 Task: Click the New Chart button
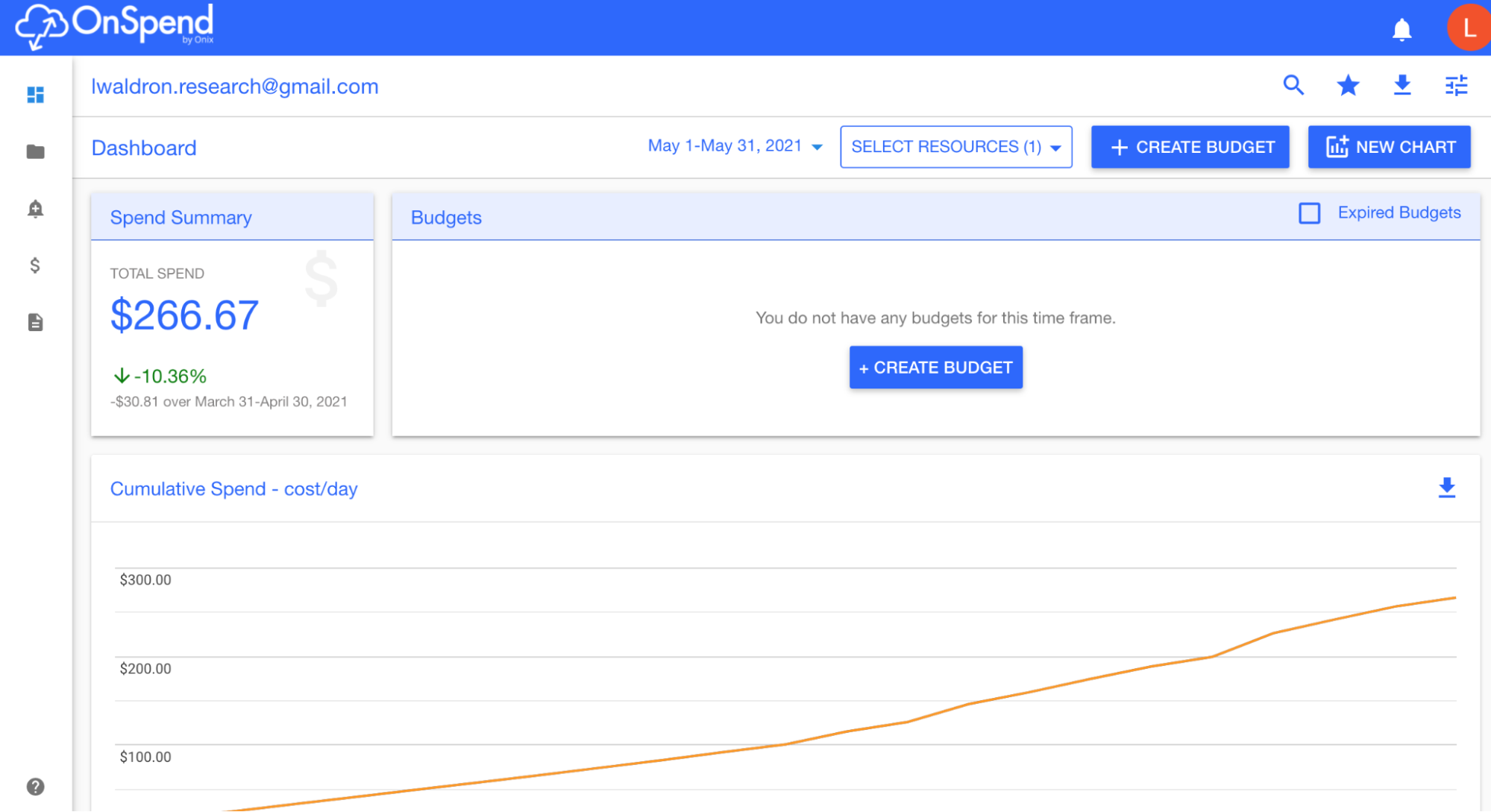[x=1389, y=147]
